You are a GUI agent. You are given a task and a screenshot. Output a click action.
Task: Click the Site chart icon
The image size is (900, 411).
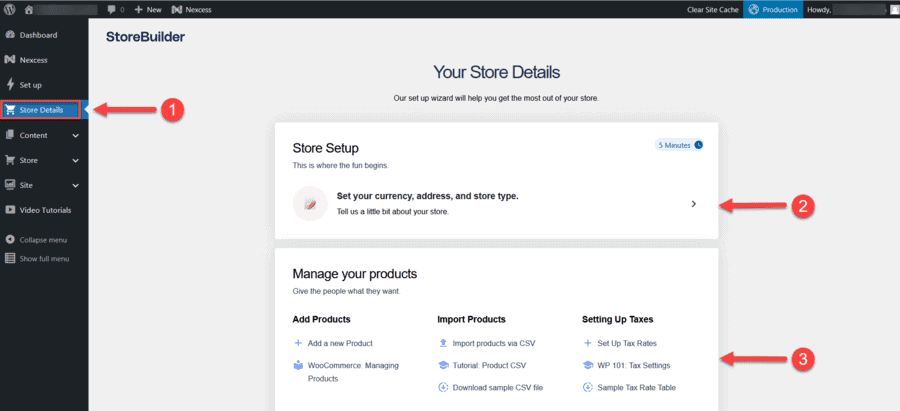[10, 185]
